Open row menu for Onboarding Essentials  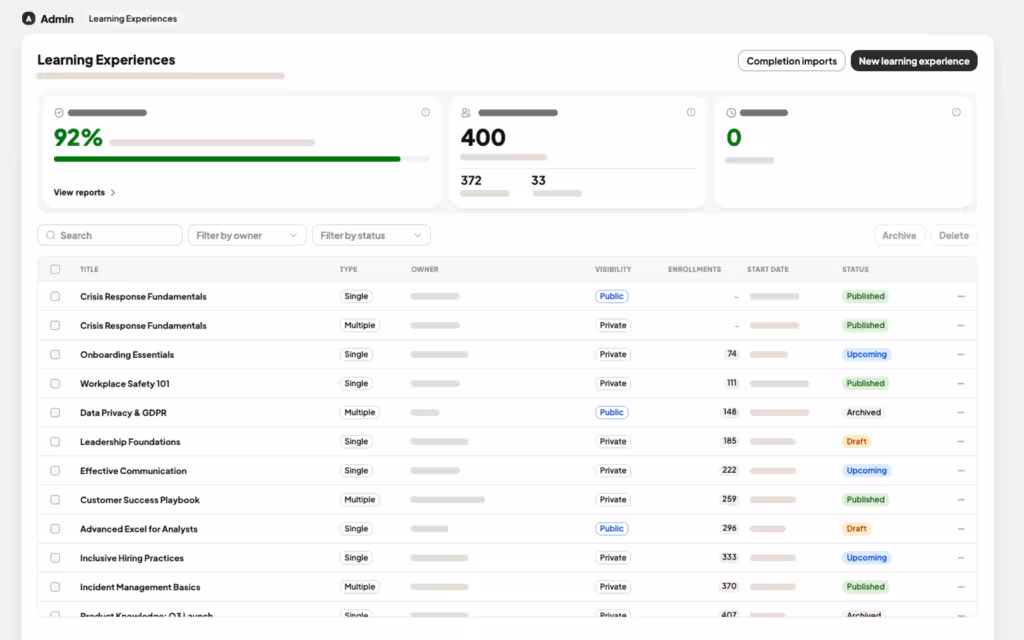pyautogui.click(x=961, y=355)
